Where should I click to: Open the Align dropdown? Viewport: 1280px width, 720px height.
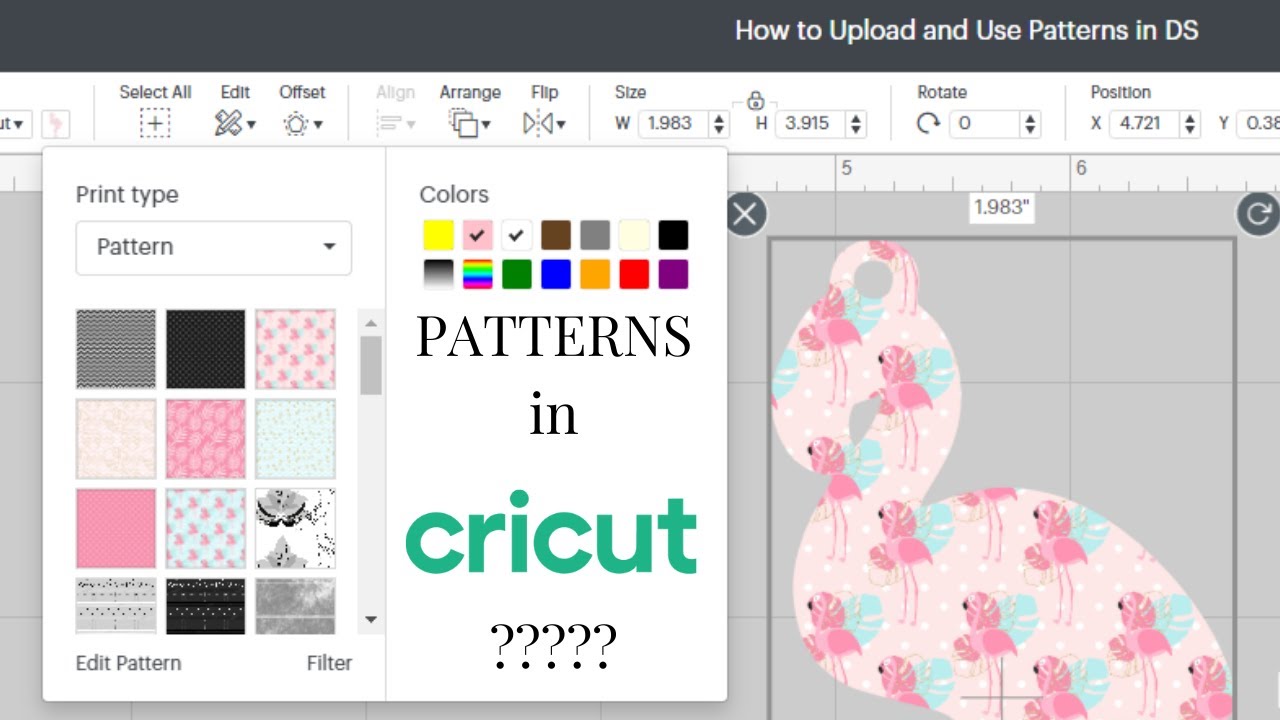[x=395, y=124]
